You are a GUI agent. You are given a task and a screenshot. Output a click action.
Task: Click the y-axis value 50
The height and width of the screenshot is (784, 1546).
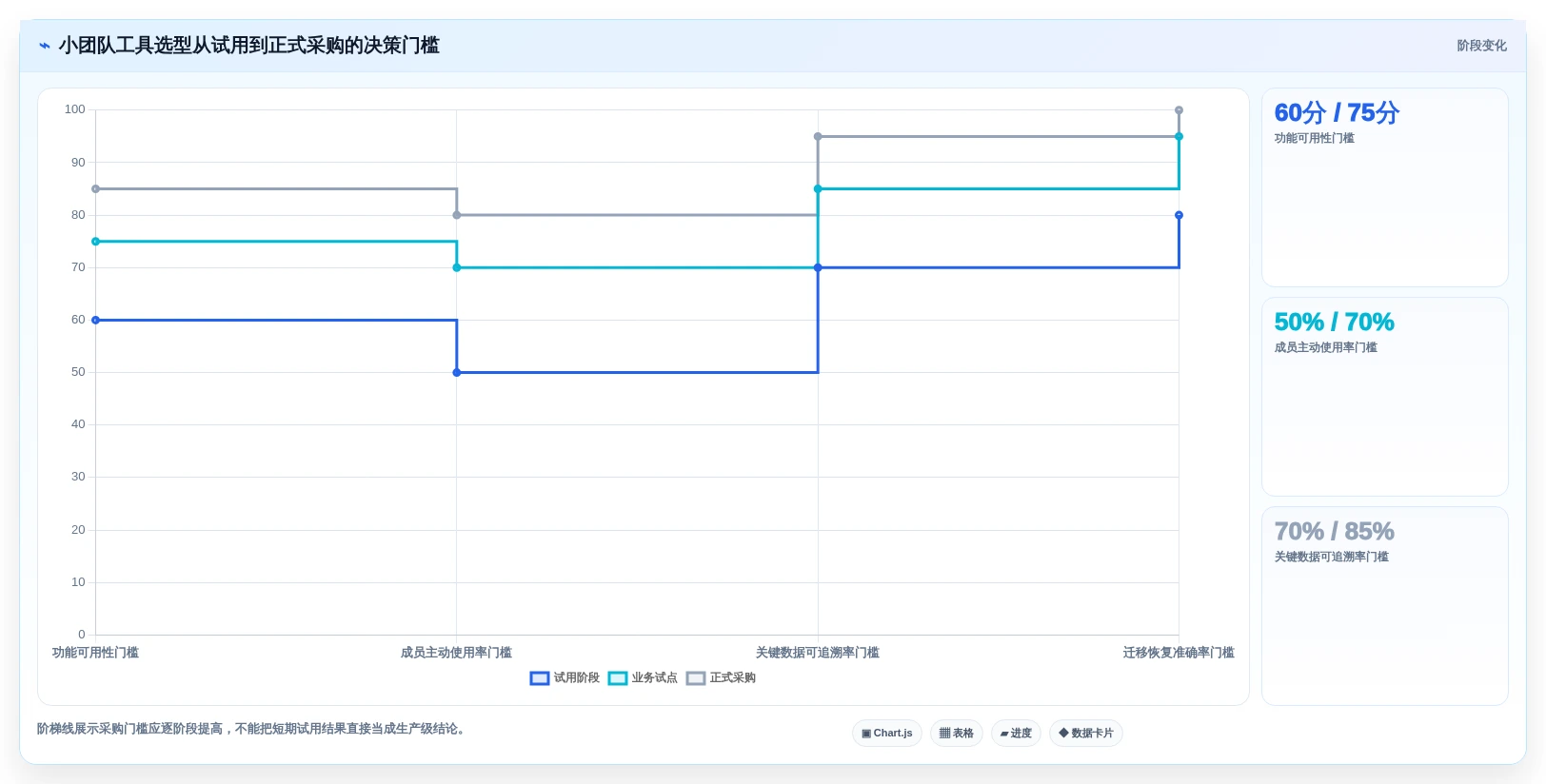click(x=78, y=372)
